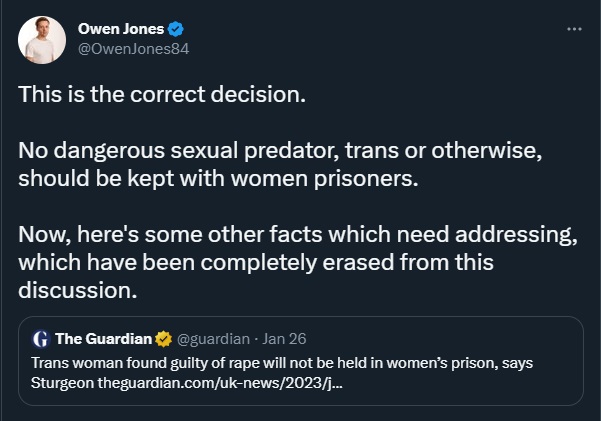Click the gold verified badge beside The Guardian
The image size is (601, 421).
pos(163,339)
